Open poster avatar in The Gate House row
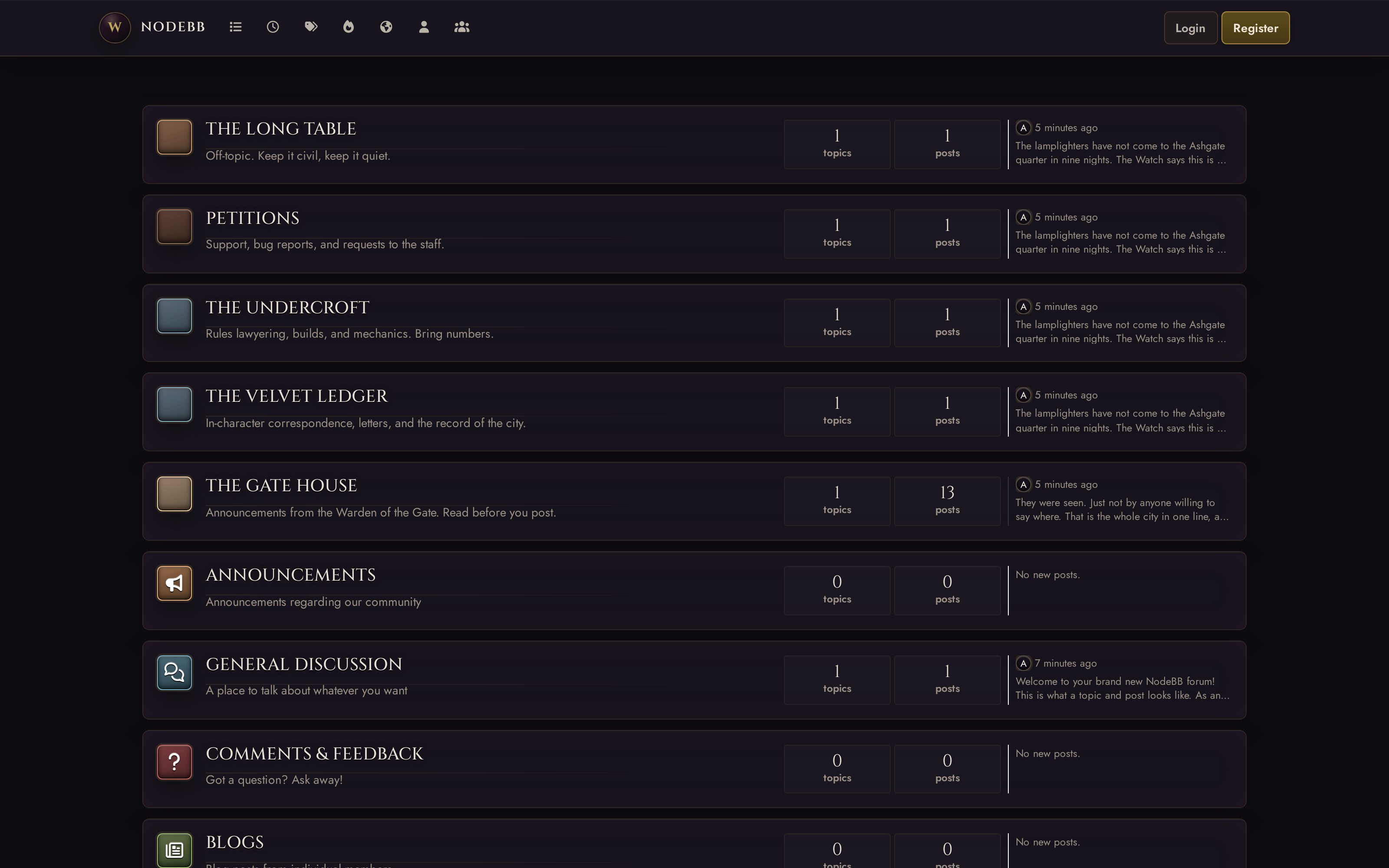1389x868 pixels. point(1024,484)
